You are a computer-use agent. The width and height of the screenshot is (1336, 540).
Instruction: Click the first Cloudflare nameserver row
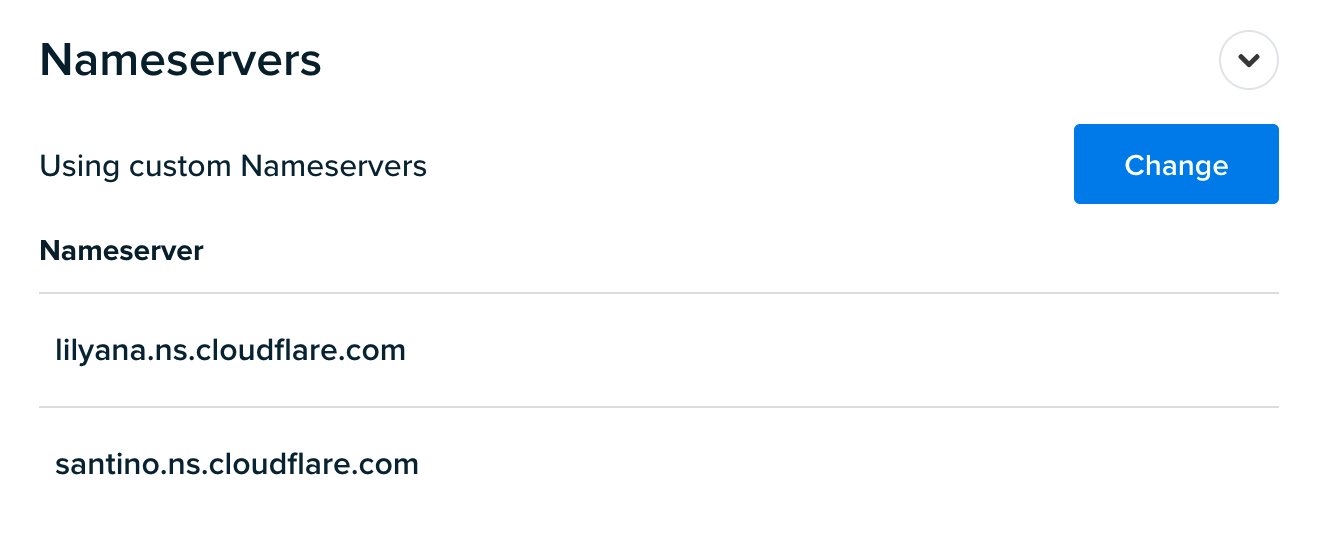click(659, 350)
